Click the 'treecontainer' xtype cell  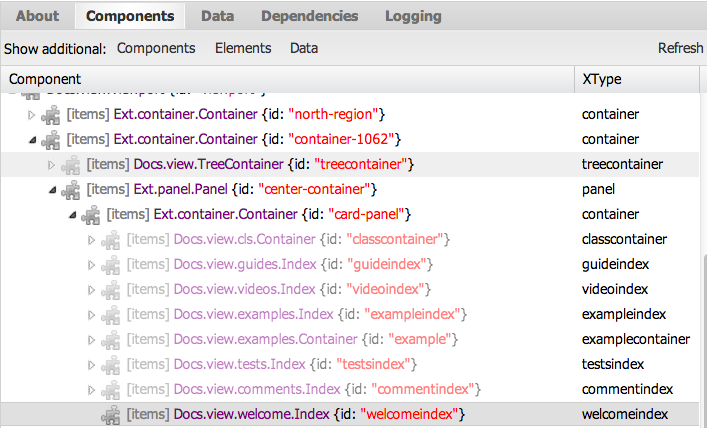[622, 165]
